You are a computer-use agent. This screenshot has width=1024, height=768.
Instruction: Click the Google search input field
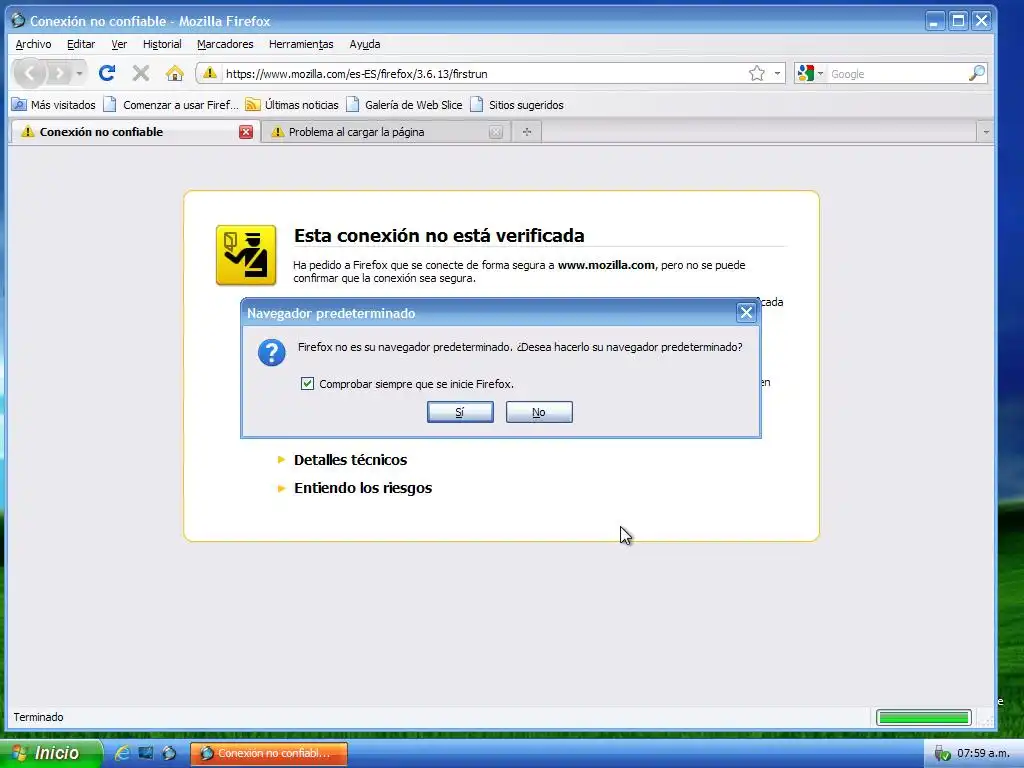[x=897, y=74]
